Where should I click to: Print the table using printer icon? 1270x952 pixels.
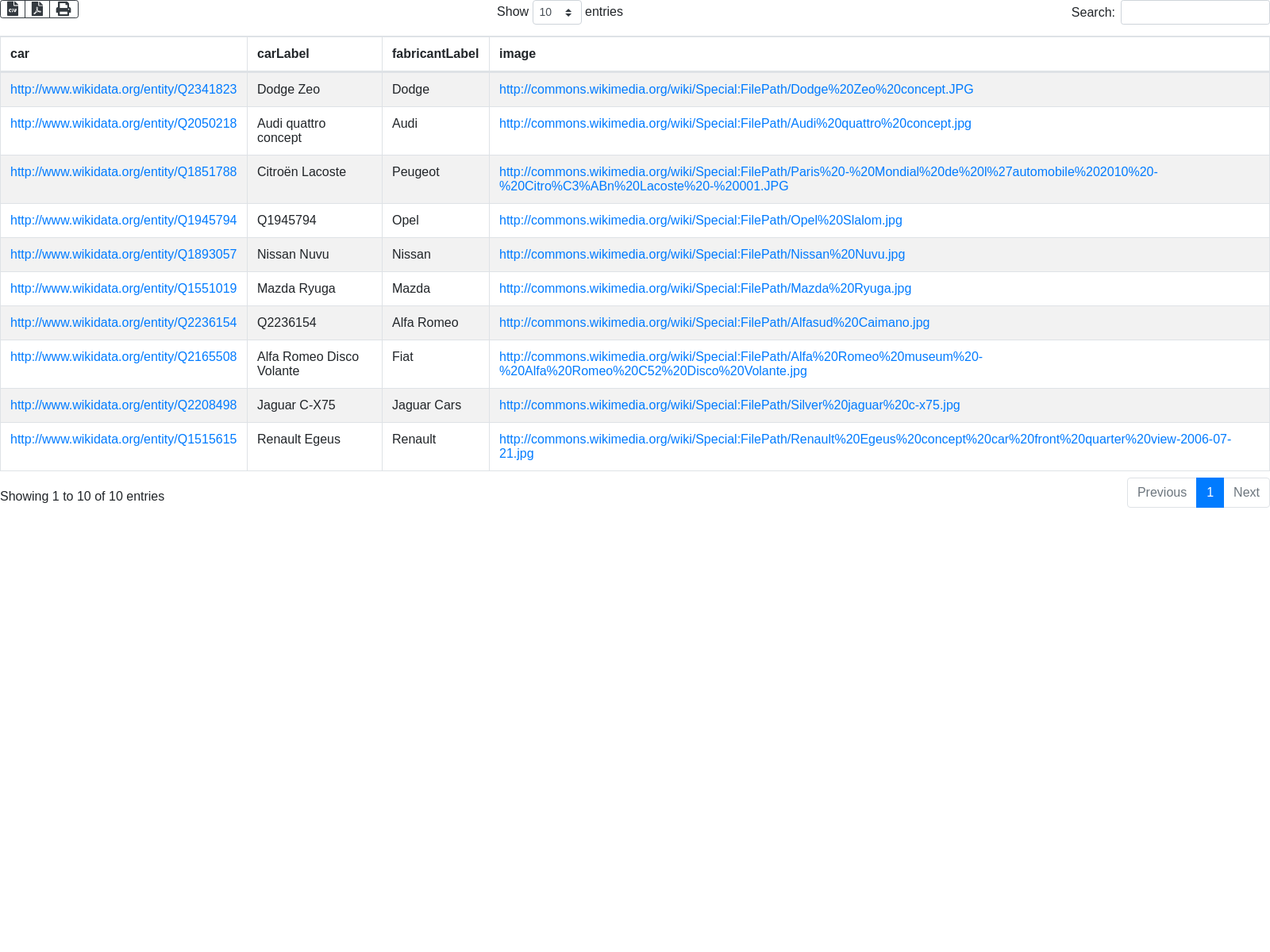[63, 9]
